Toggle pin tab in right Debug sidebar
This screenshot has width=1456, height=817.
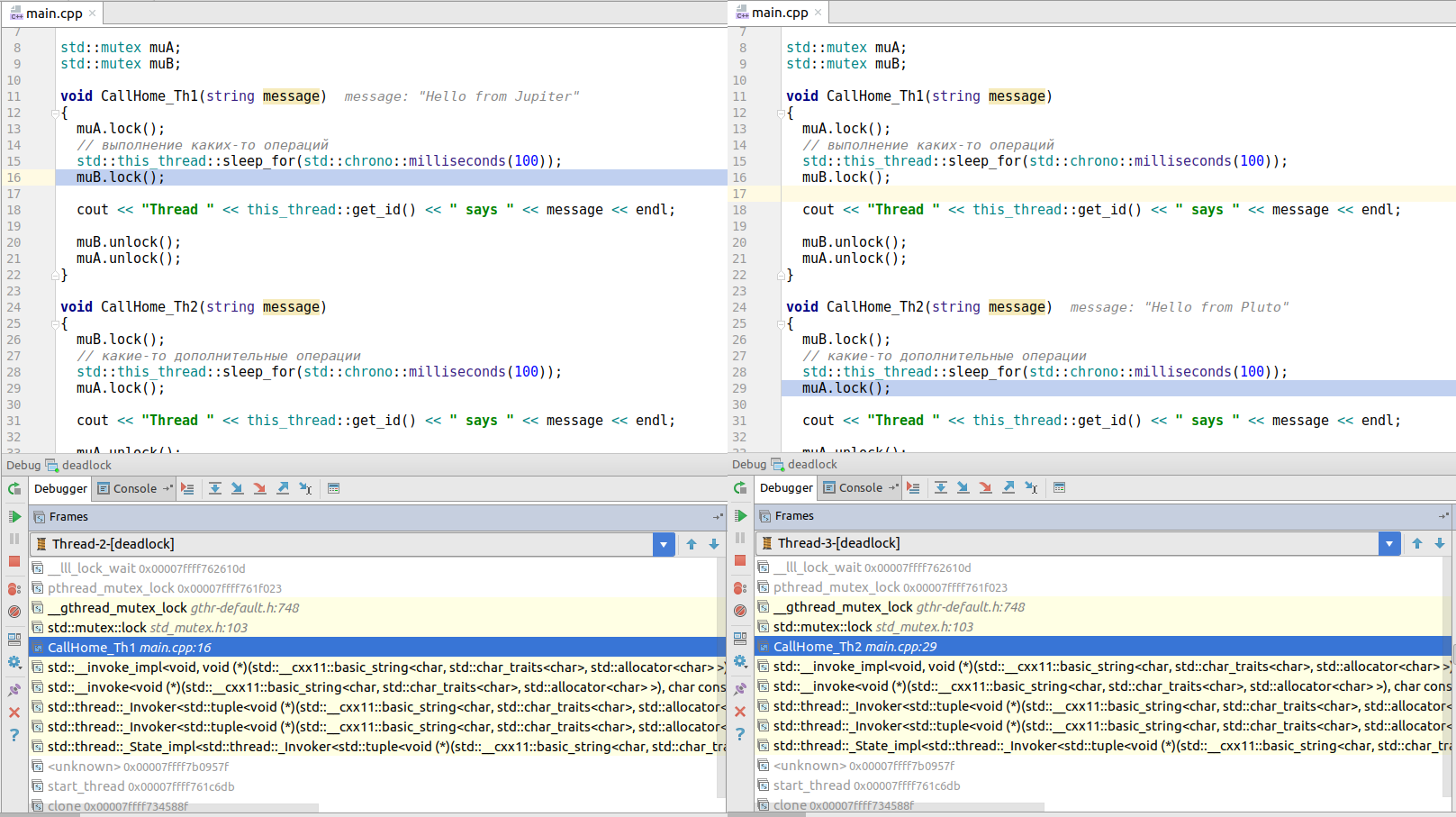(740, 689)
